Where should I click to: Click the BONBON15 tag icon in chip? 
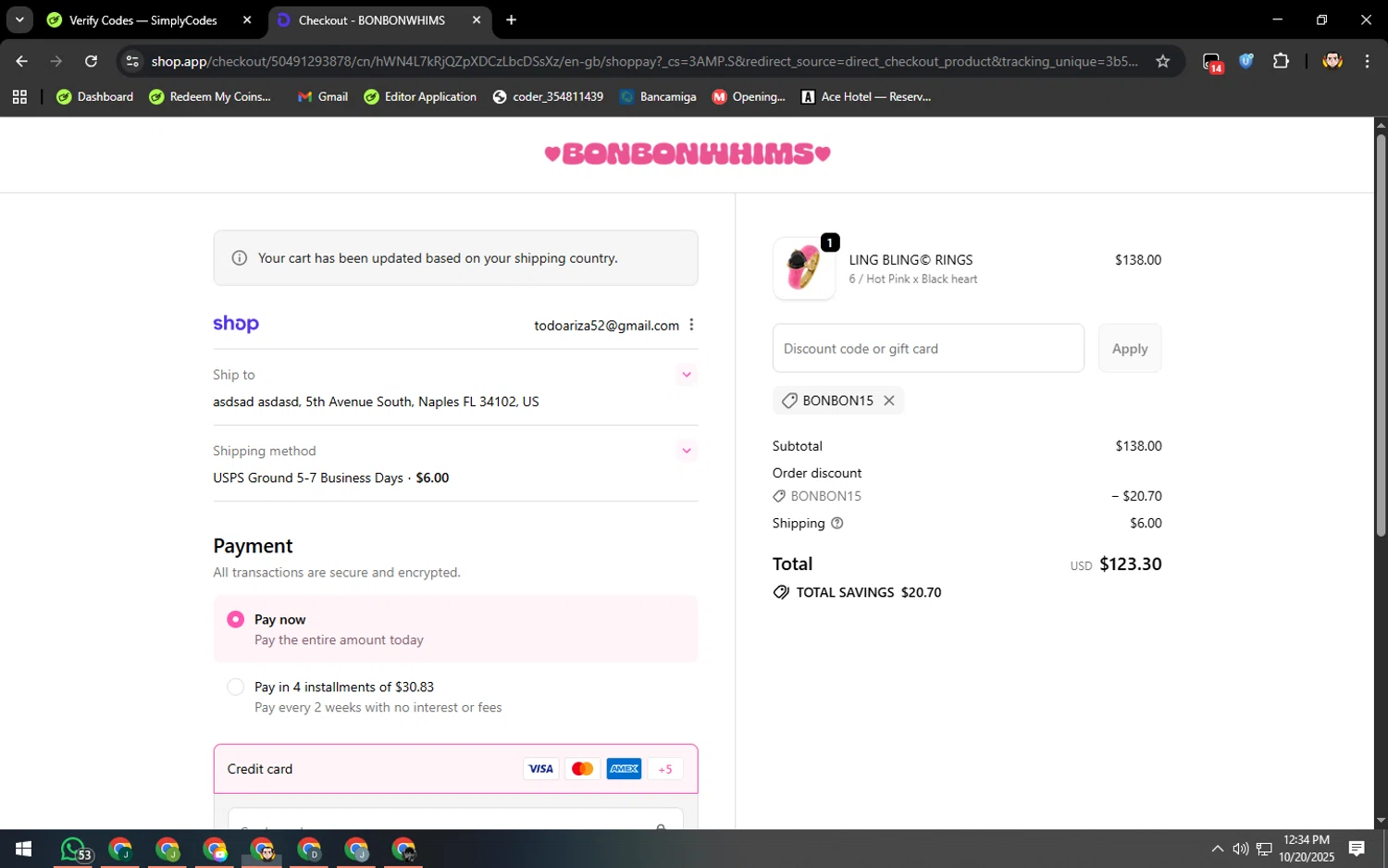point(789,401)
